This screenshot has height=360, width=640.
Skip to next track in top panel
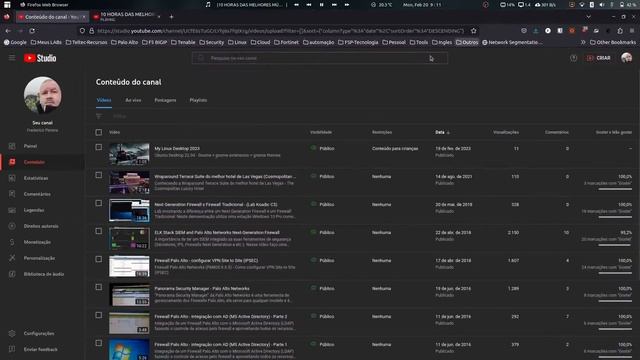[334, 4]
